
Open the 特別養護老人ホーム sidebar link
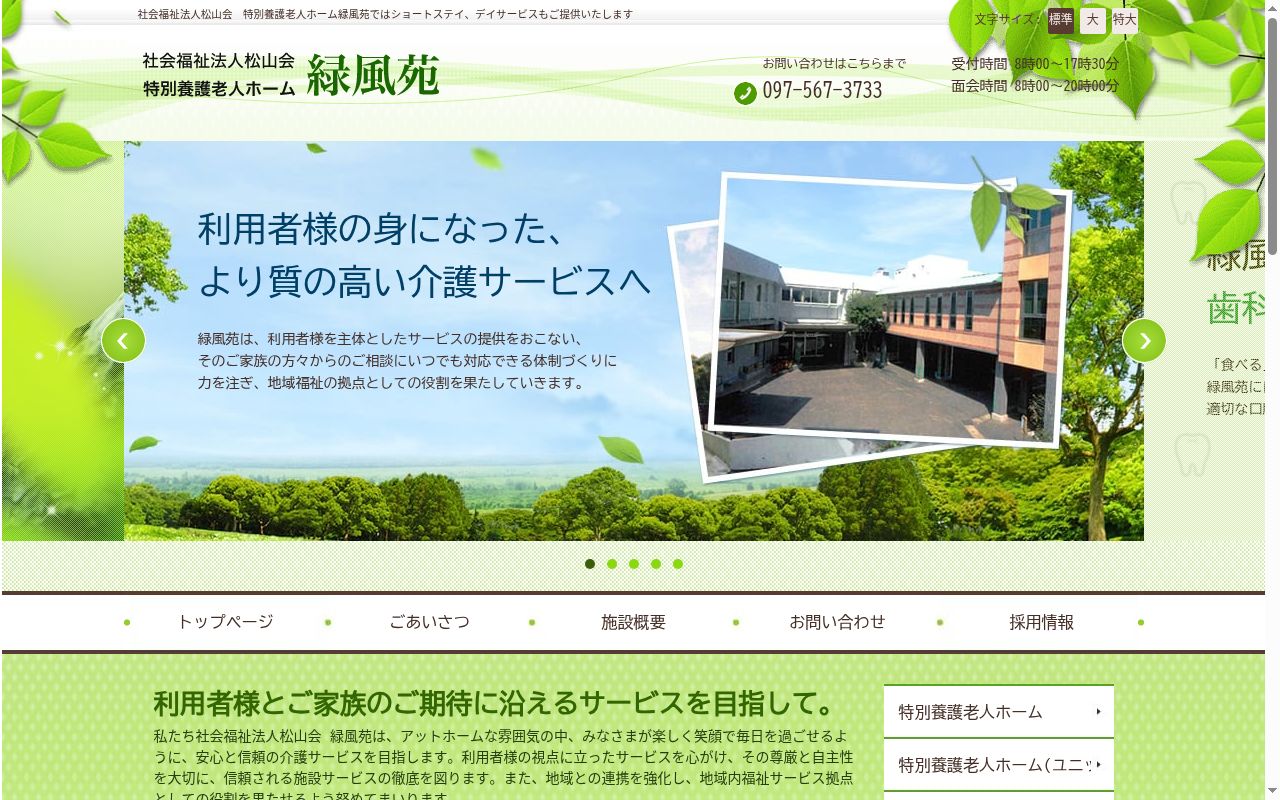click(999, 712)
